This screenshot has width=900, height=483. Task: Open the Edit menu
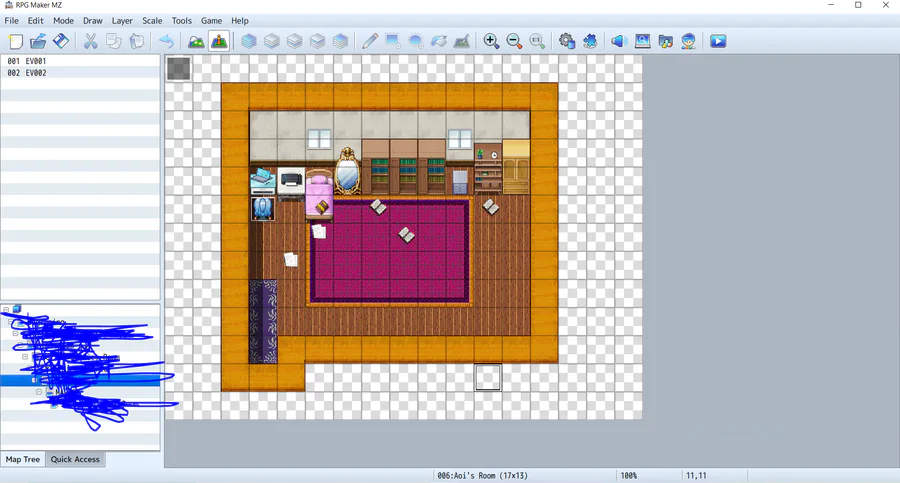coord(36,21)
